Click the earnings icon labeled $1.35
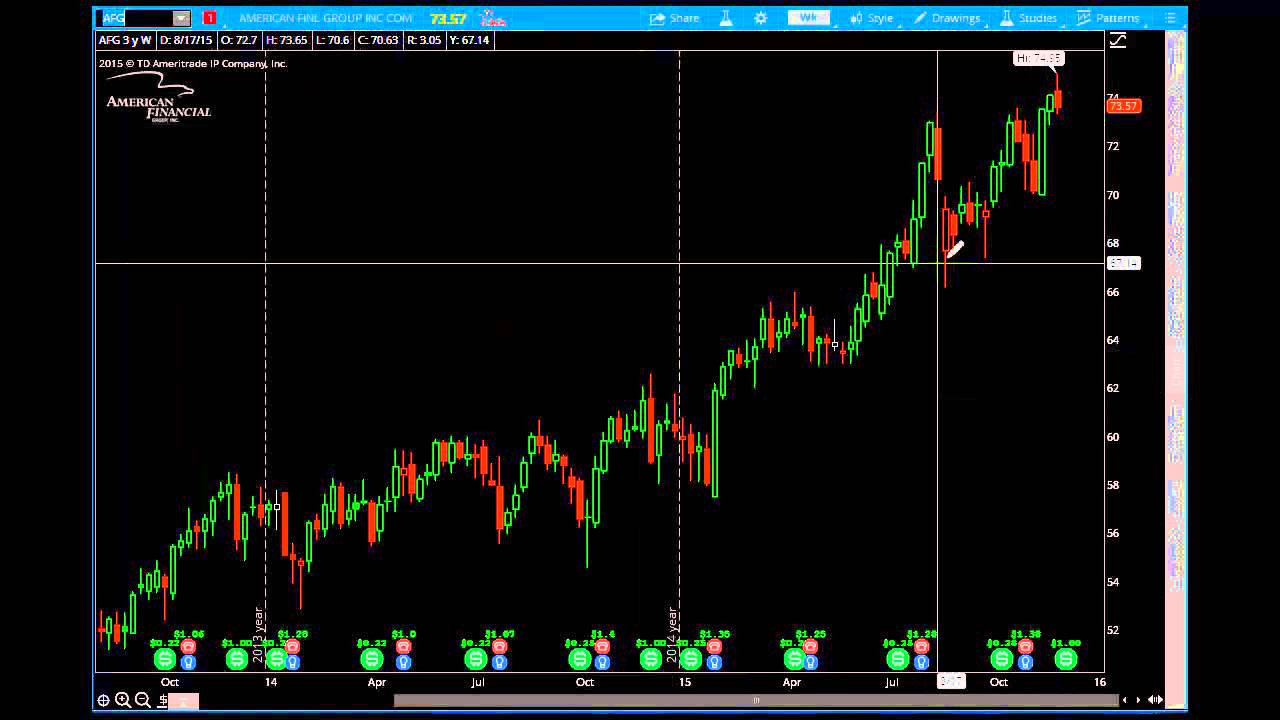Image resolution: width=1280 pixels, height=720 pixels. click(x=714, y=647)
